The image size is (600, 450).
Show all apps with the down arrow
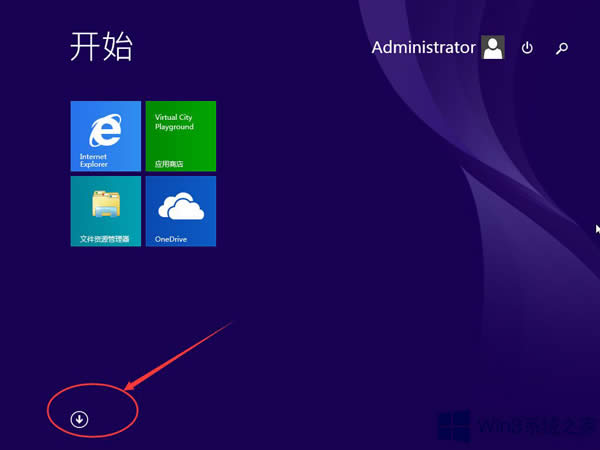[79, 419]
